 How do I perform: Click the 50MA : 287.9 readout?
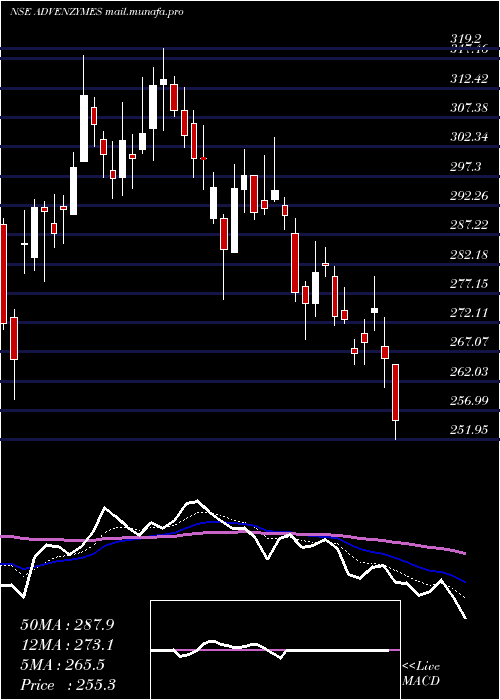(x=67, y=625)
